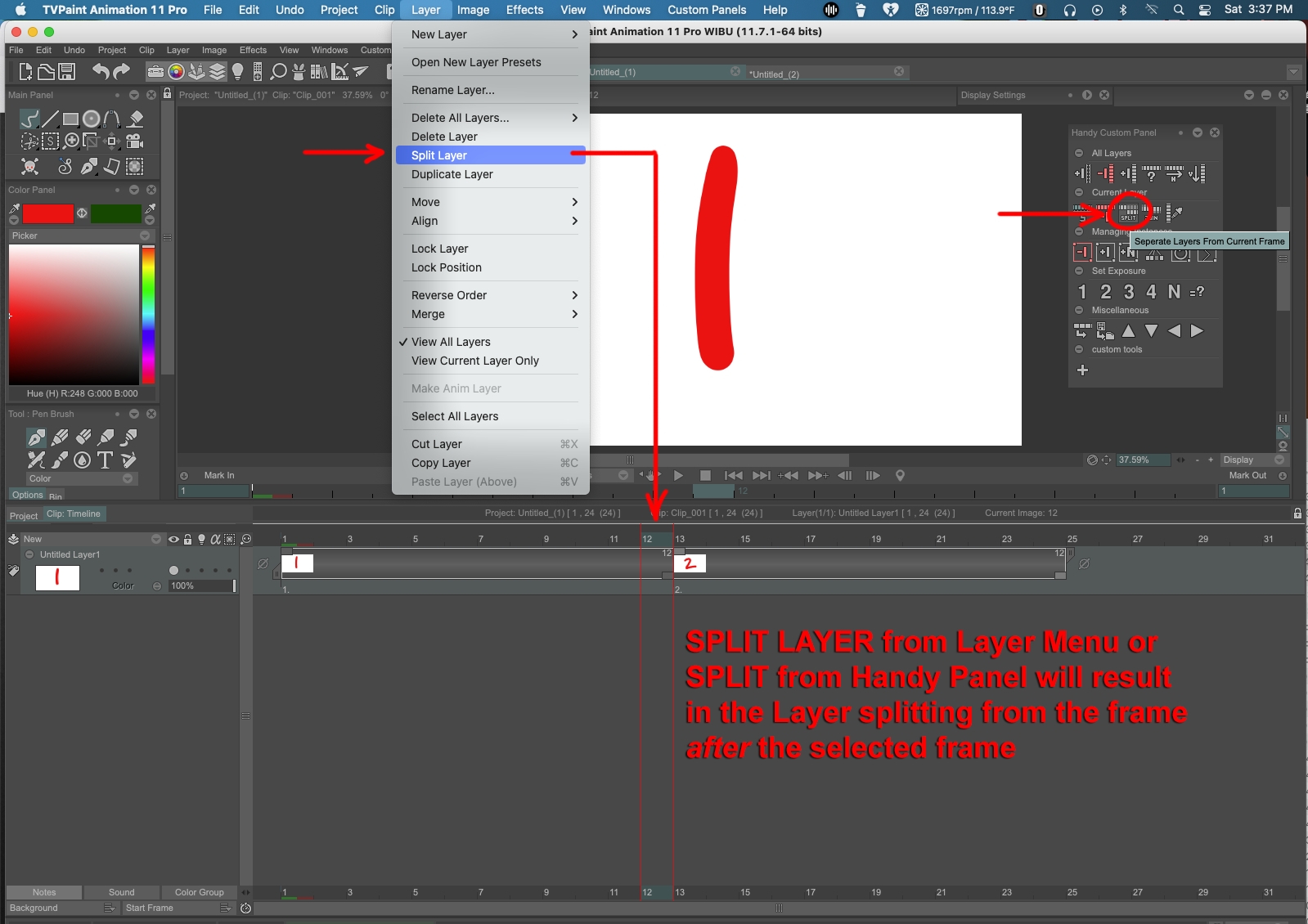The width and height of the screenshot is (1308, 924).
Task: Toggle the stencil icon in layer header
Action: 230,540
